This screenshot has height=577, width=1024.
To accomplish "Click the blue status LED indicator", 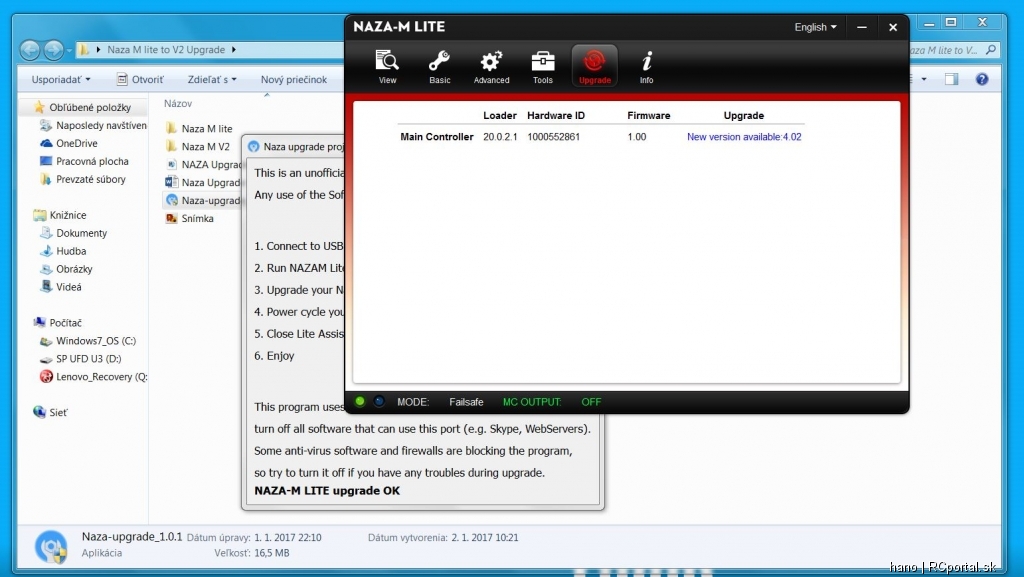I will [379, 401].
